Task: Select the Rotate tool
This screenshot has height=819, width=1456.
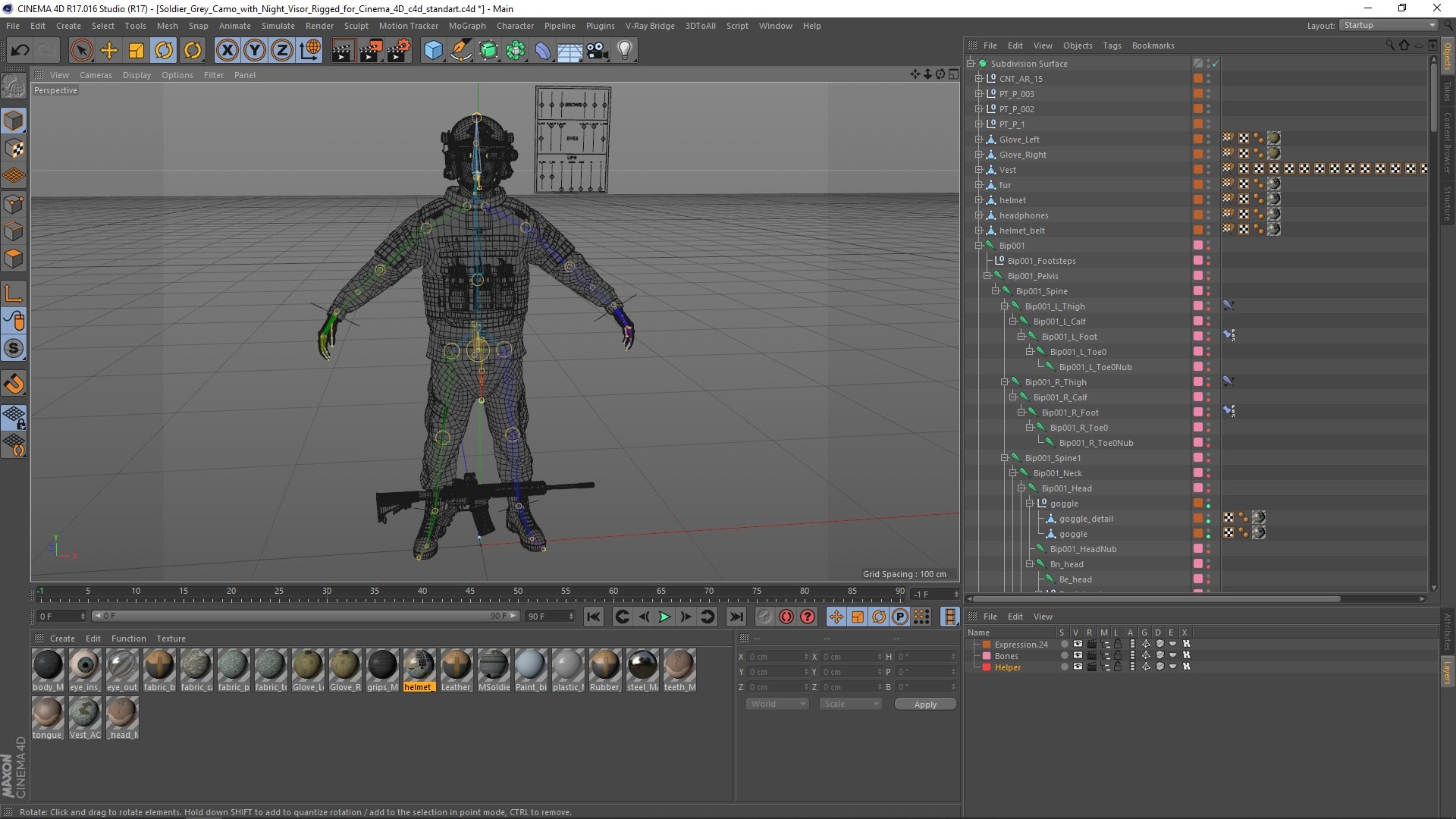Action: point(164,51)
